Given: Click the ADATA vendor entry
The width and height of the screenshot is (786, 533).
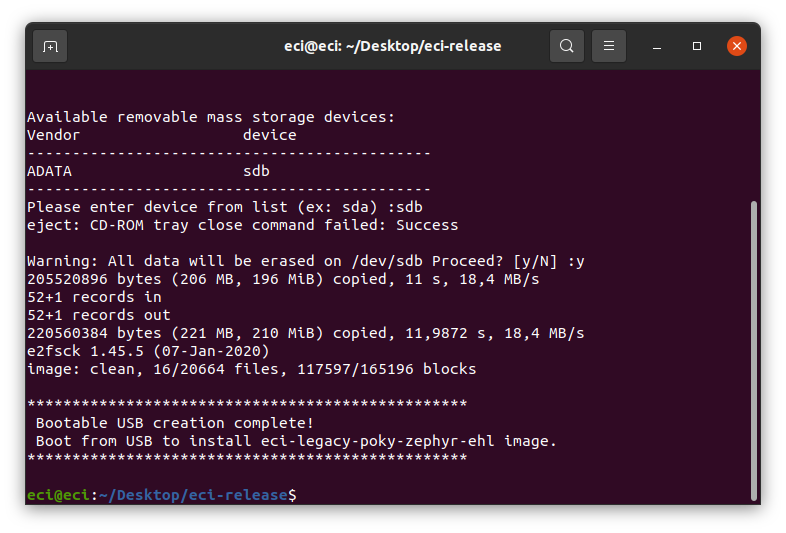Looking at the screenshot, I should click(x=49, y=171).
